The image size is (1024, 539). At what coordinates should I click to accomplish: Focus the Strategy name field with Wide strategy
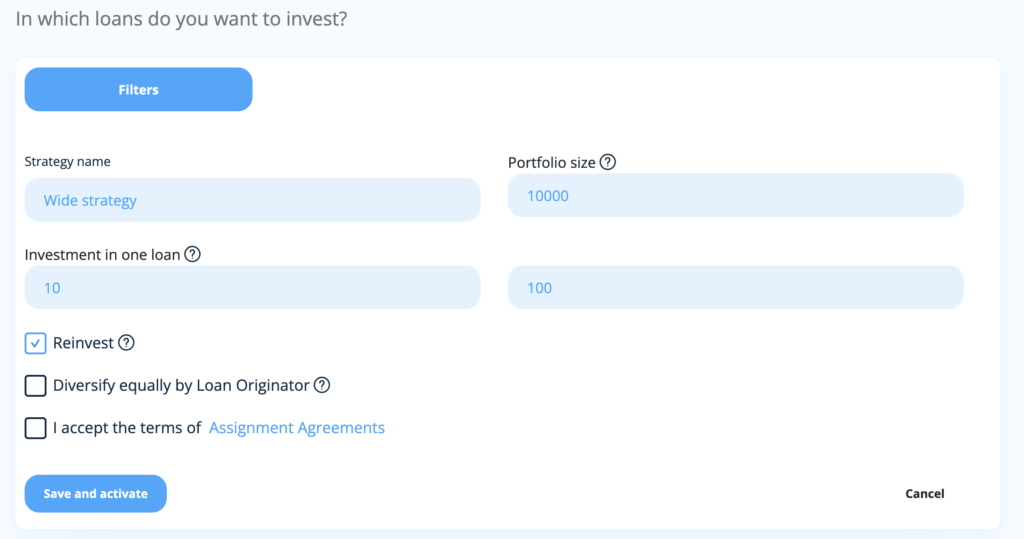[252, 200]
